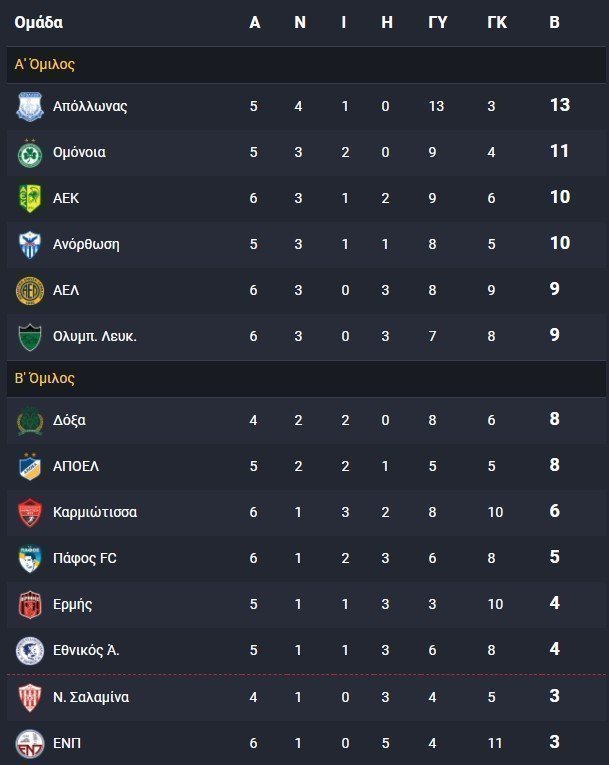Viewport: 609px width, 765px height.
Task: Open the ΑΕΚ yellow-green badge
Action: [x=30, y=198]
